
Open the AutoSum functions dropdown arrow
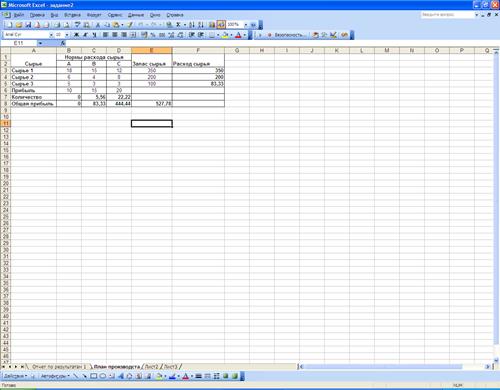click(x=184, y=25)
